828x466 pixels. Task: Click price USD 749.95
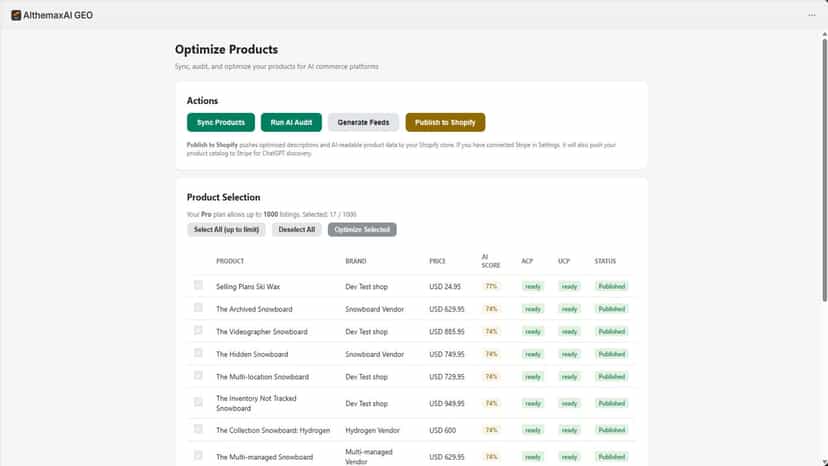(447, 355)
